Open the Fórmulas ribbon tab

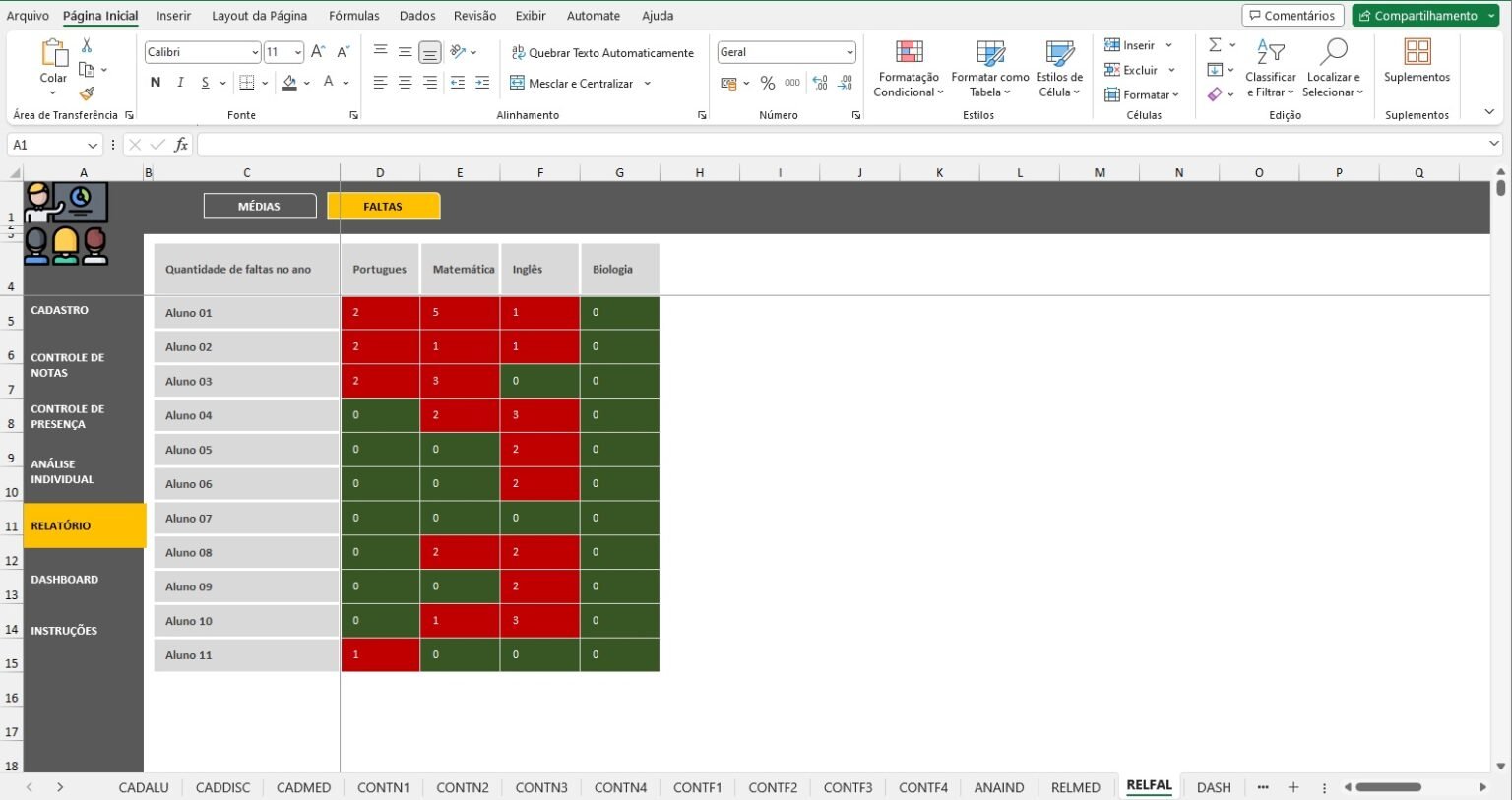(354, 16)
